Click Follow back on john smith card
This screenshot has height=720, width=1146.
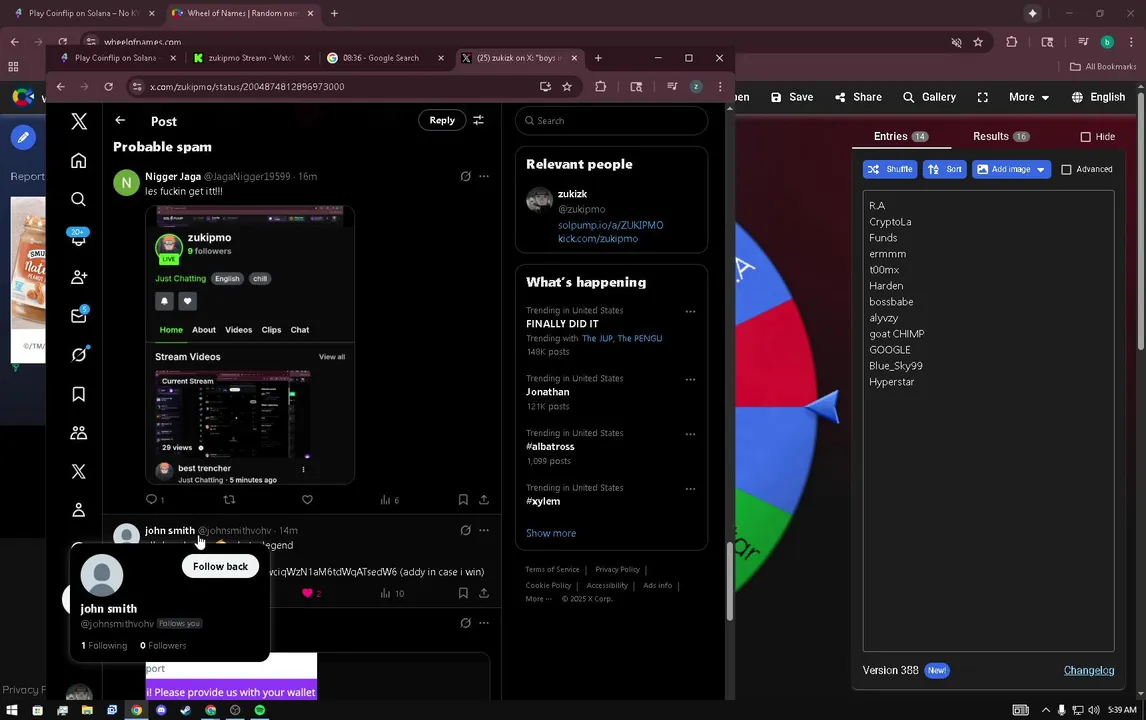(220, 566)
